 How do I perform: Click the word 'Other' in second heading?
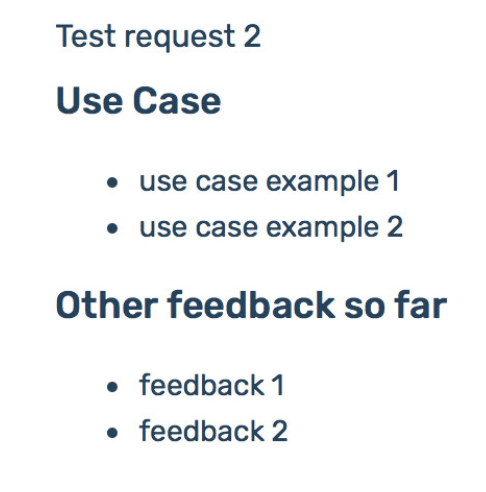click(x=107, y=305)
